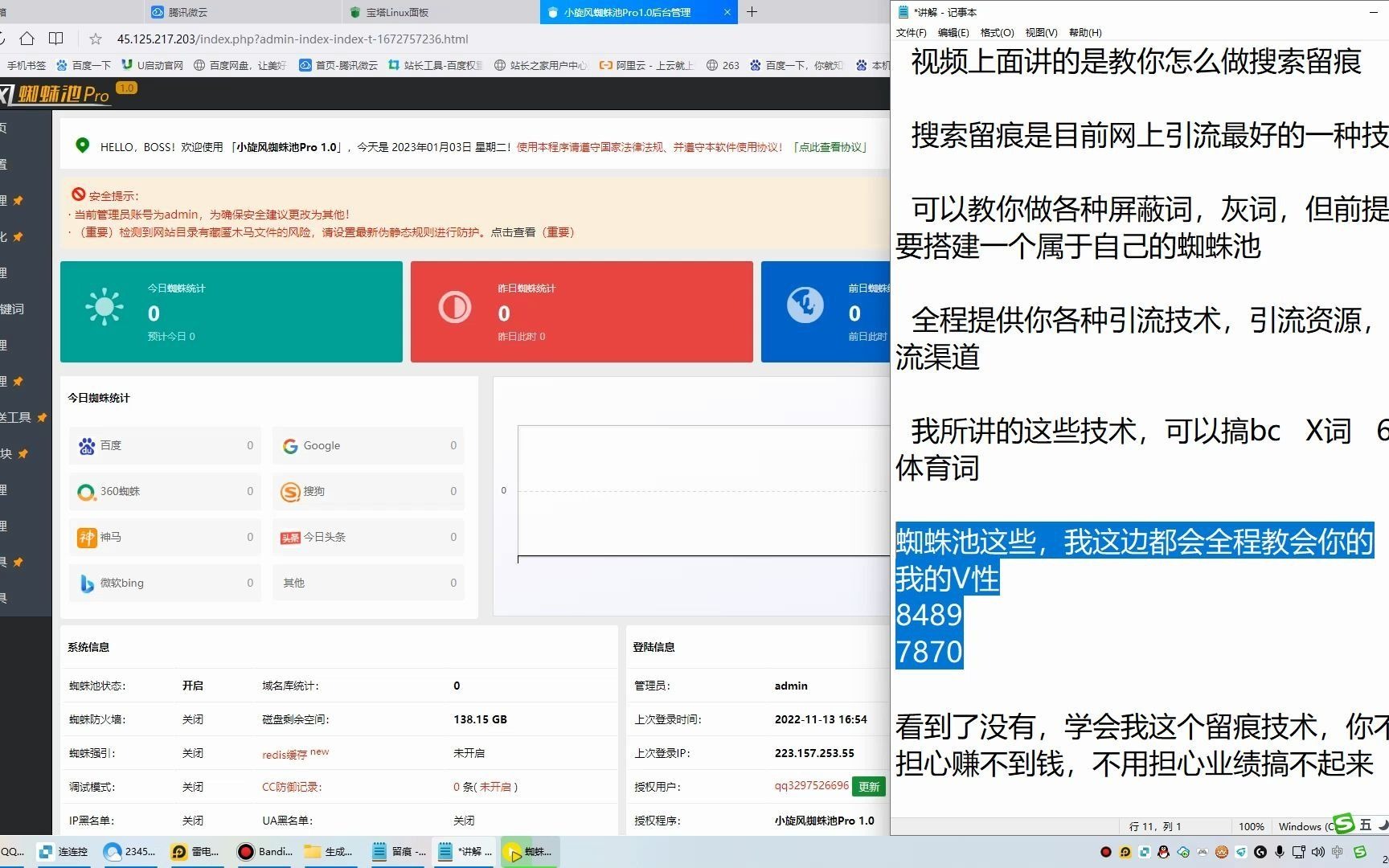1389x868 pixels.
Task: Click the half-circle icon on 昨日蜘蛛统计 card
Action: point(455,307)
